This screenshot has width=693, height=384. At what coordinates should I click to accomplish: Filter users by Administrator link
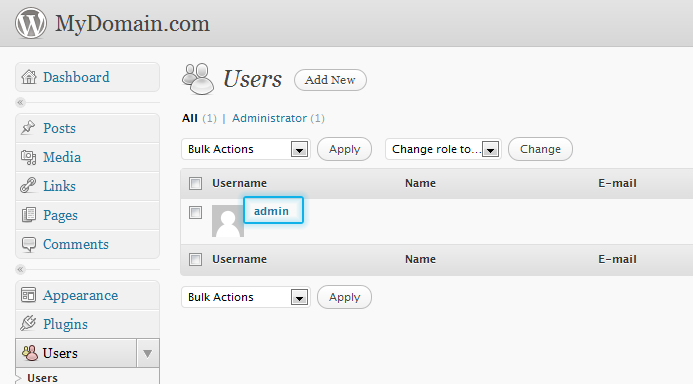pyautogui.click(x=269, y=118)
